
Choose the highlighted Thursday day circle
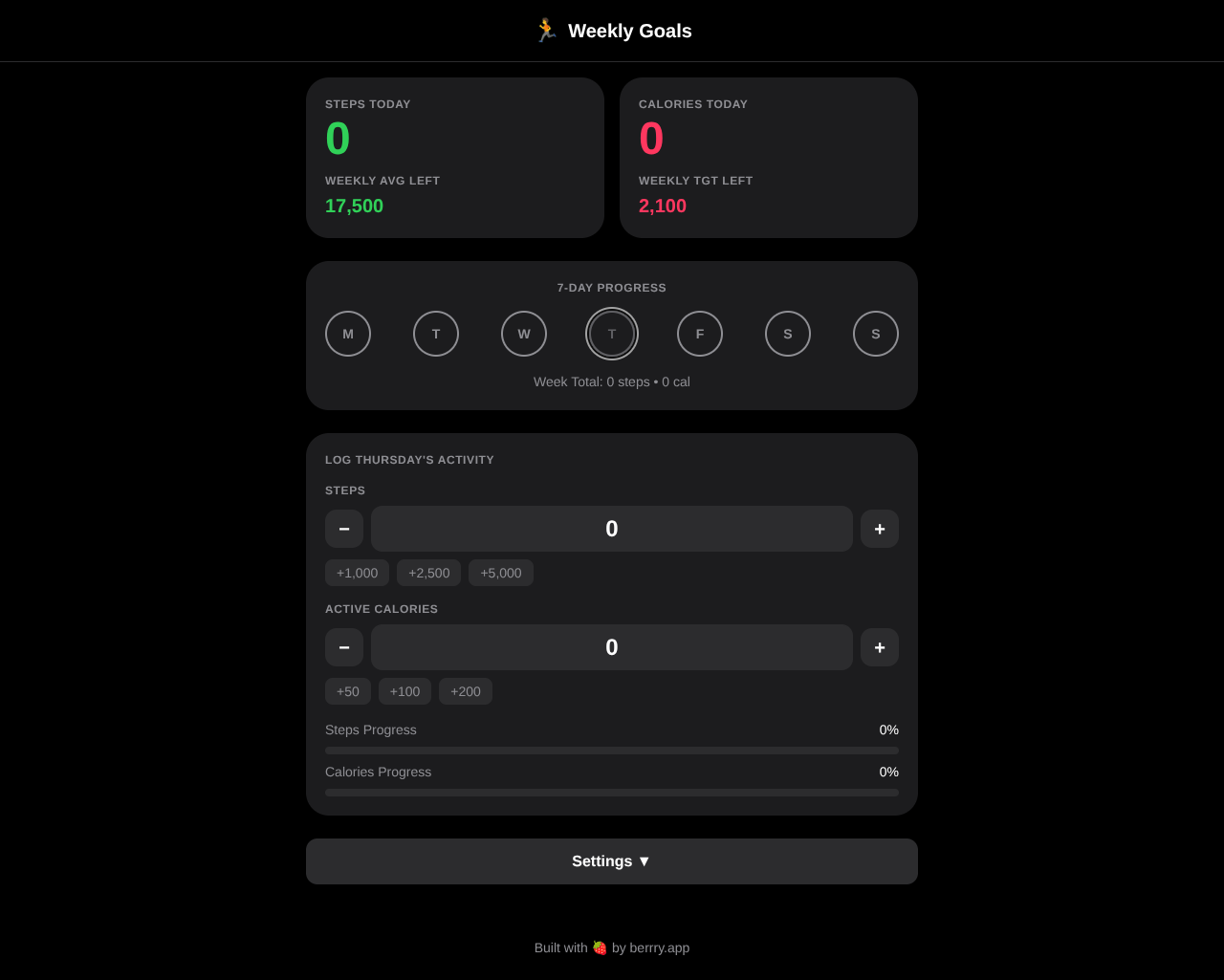point(612,334)
